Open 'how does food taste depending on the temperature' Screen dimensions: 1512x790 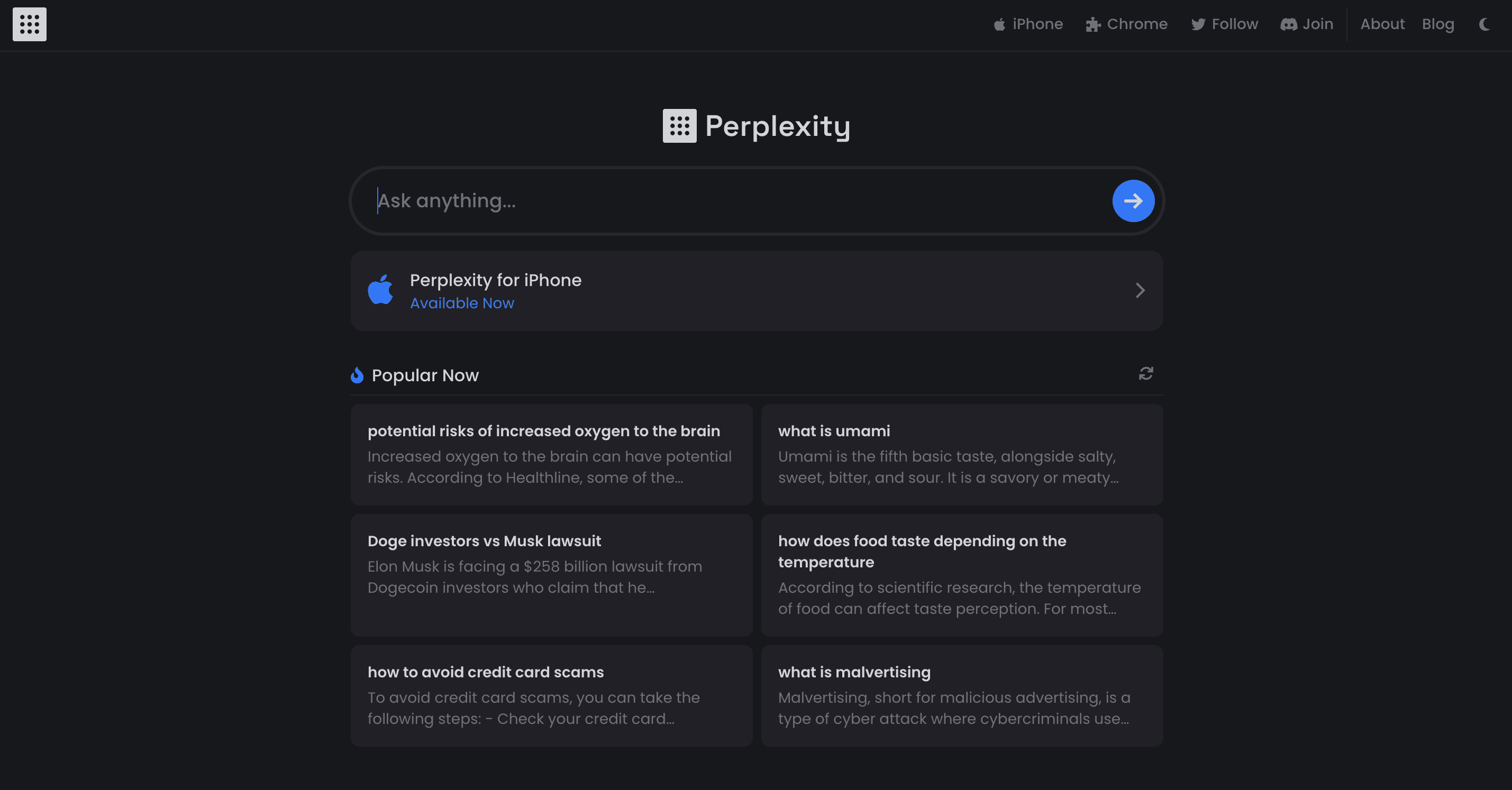point(962,575)
